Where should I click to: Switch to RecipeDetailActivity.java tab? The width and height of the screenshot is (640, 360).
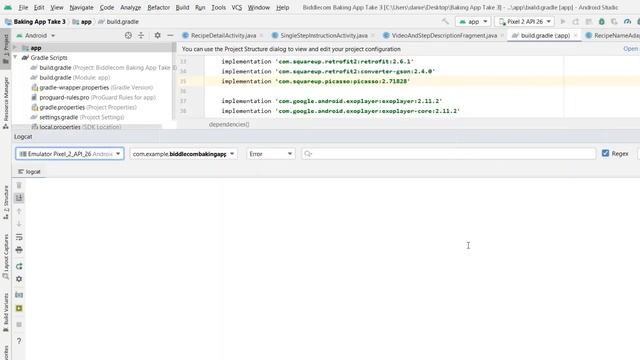click(223, 36)
